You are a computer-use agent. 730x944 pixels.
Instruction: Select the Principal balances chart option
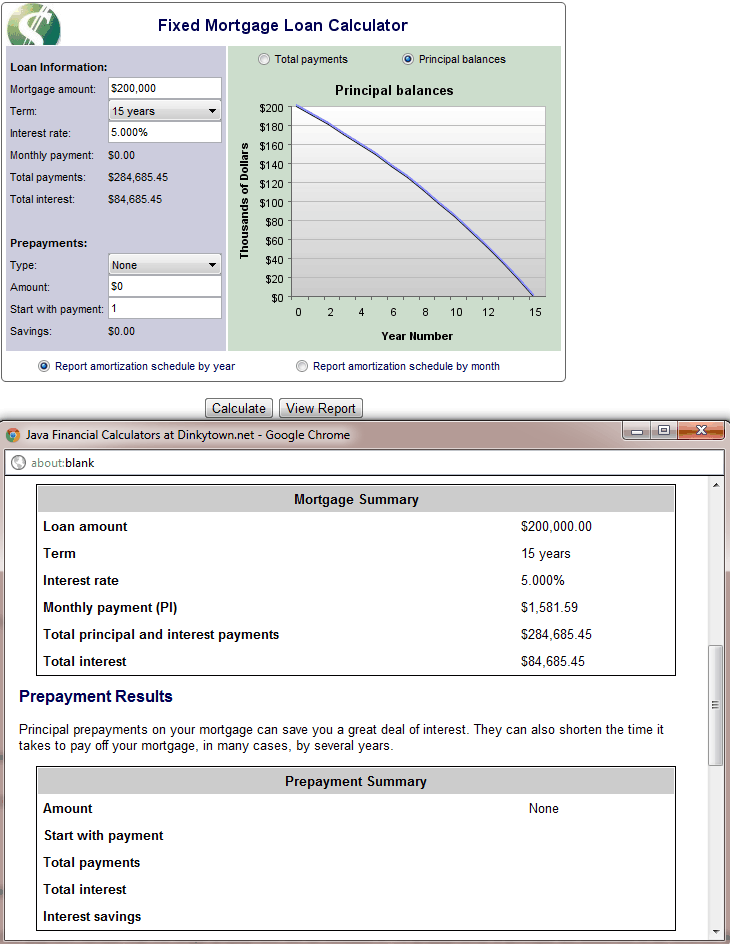coord(407,59)
